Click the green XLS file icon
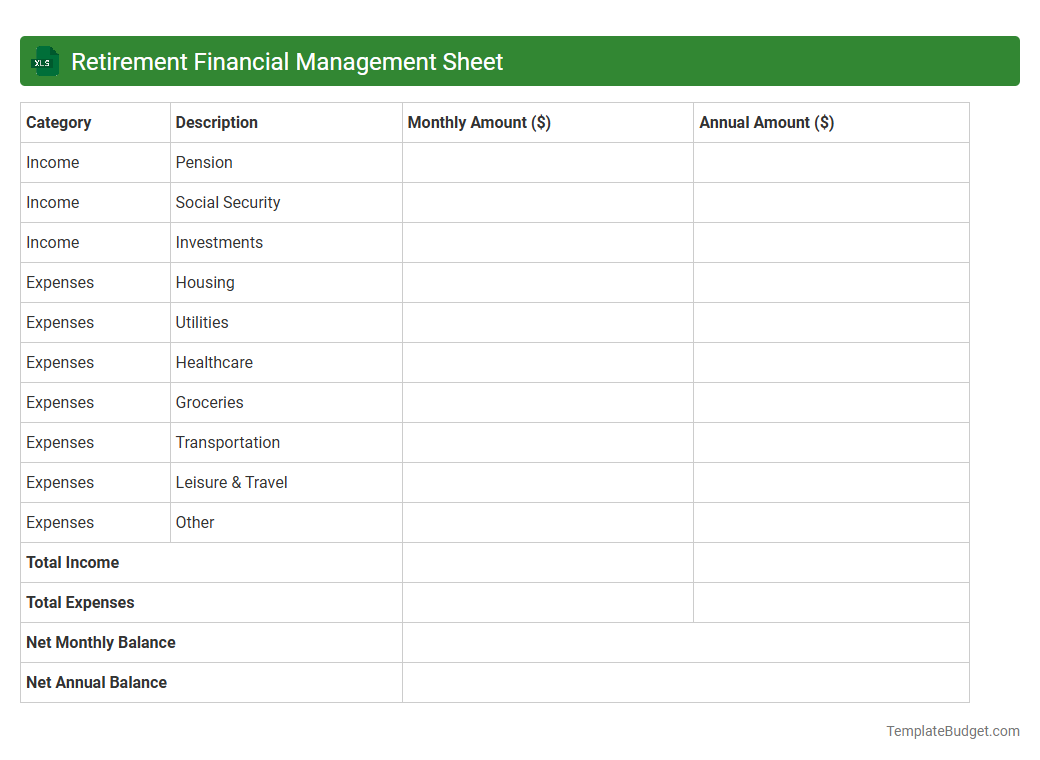Screen dimensions: 1040x760 pos(44,61)
